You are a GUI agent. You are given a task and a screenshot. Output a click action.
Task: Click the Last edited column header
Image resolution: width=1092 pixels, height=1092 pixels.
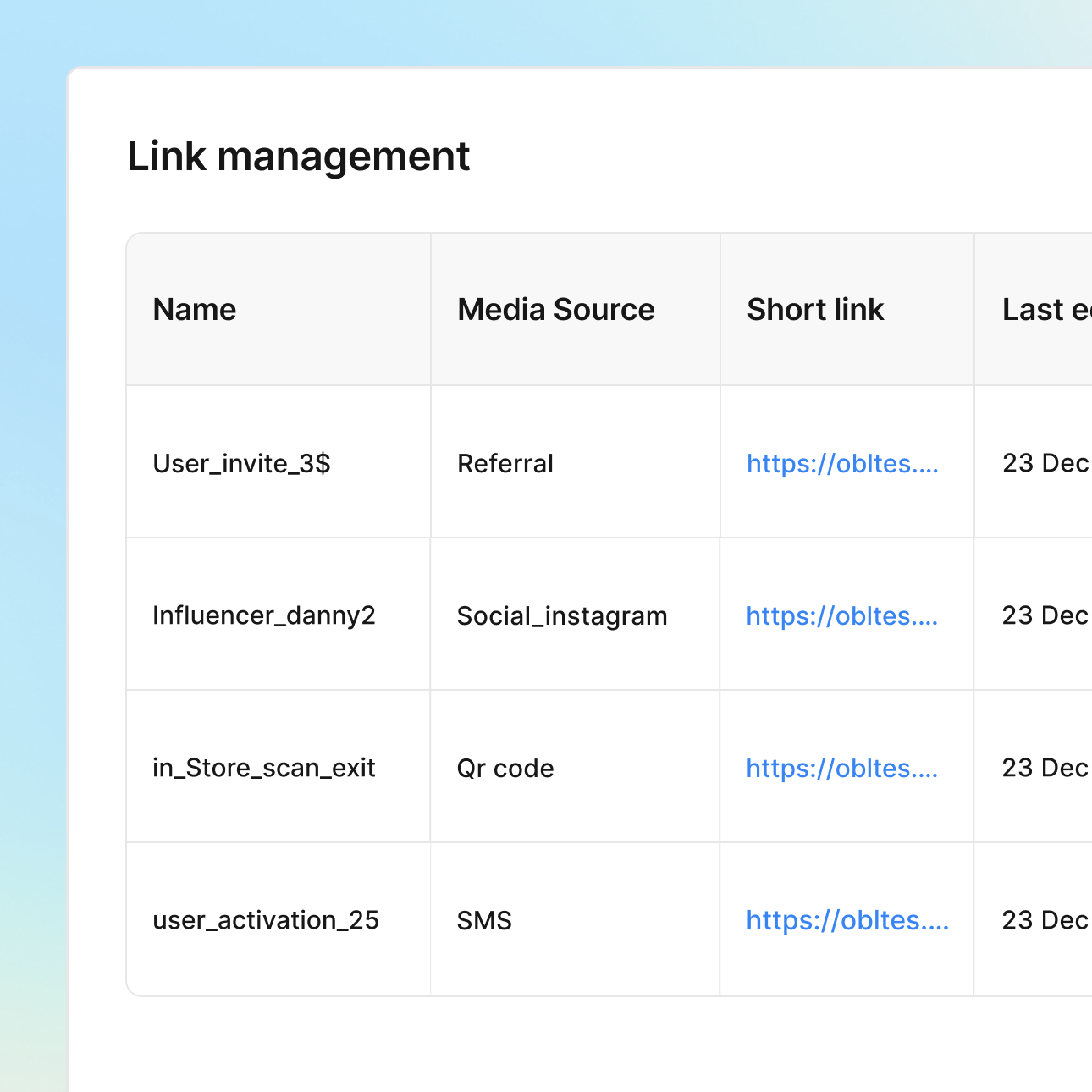1046,310
